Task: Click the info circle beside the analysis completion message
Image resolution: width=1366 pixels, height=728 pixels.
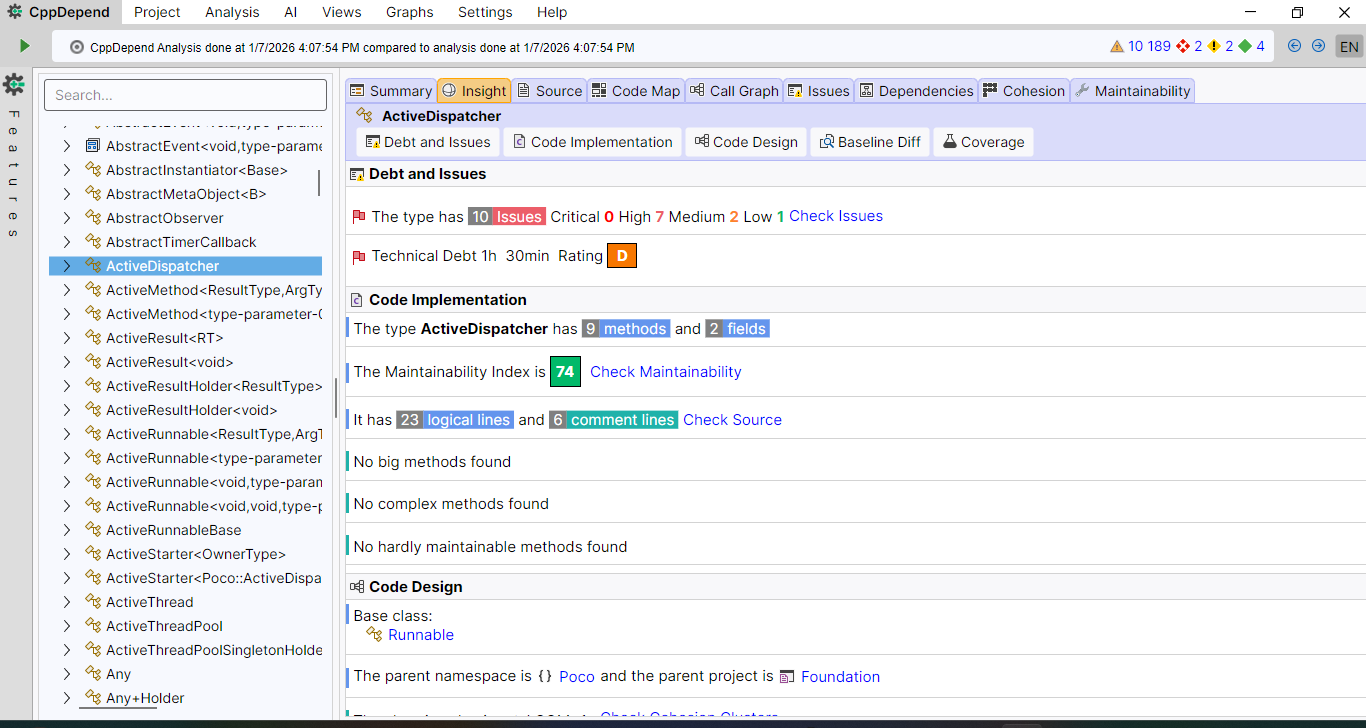Action: point(75,45)
